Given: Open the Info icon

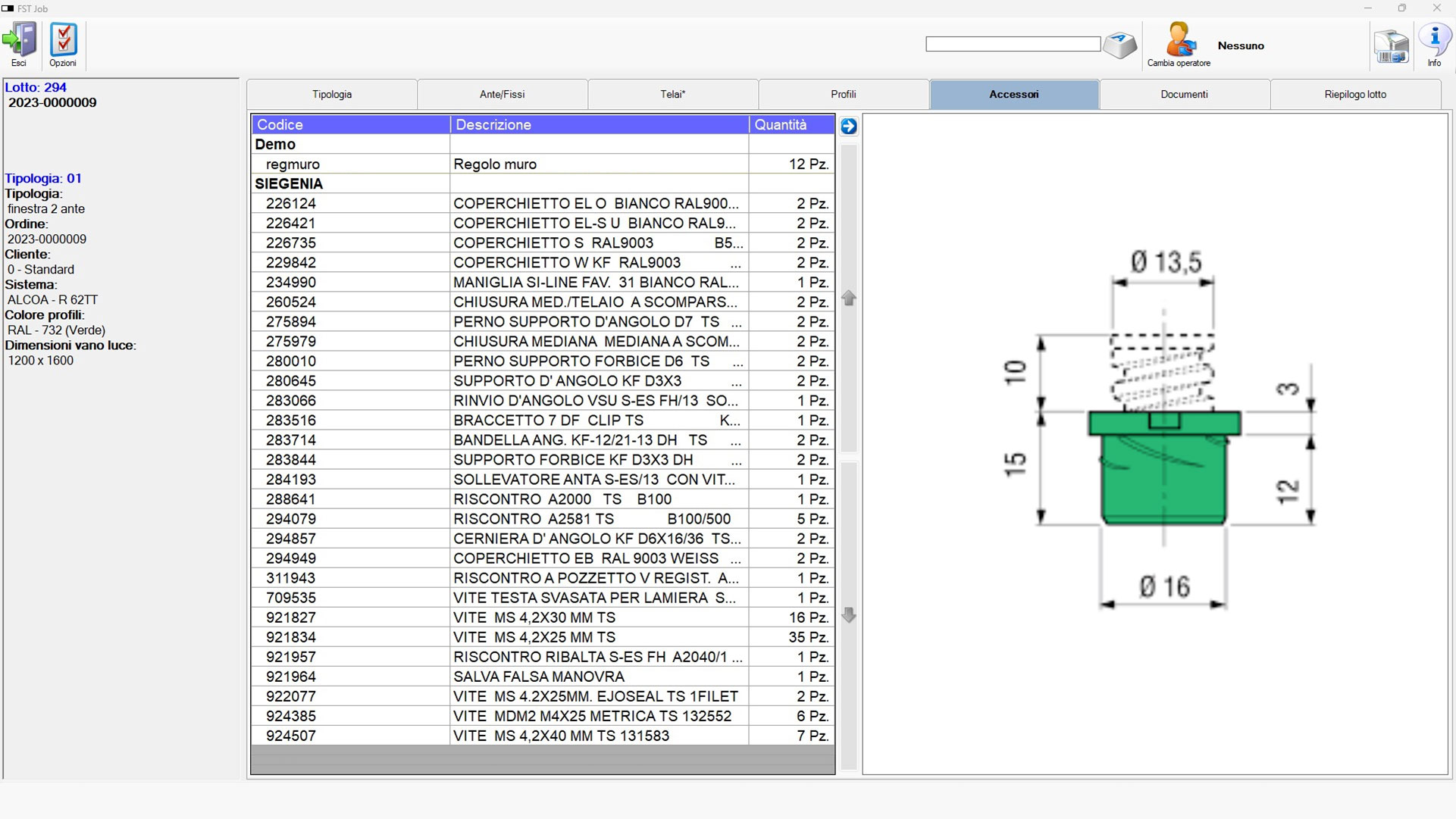Looking at the screenshot, I should tap(1435, 44).
